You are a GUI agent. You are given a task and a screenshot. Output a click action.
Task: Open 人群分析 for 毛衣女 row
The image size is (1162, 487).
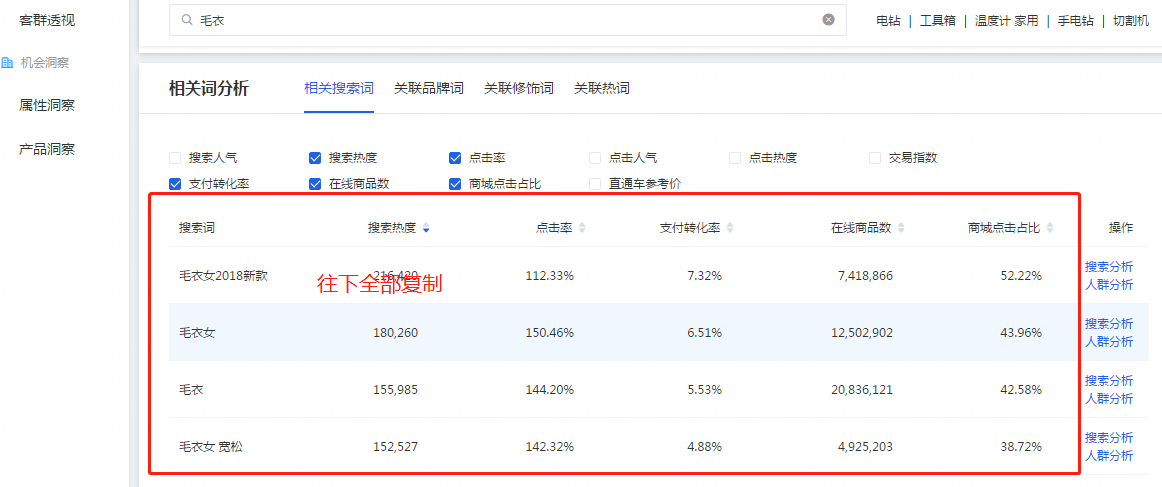point(1109,342)
